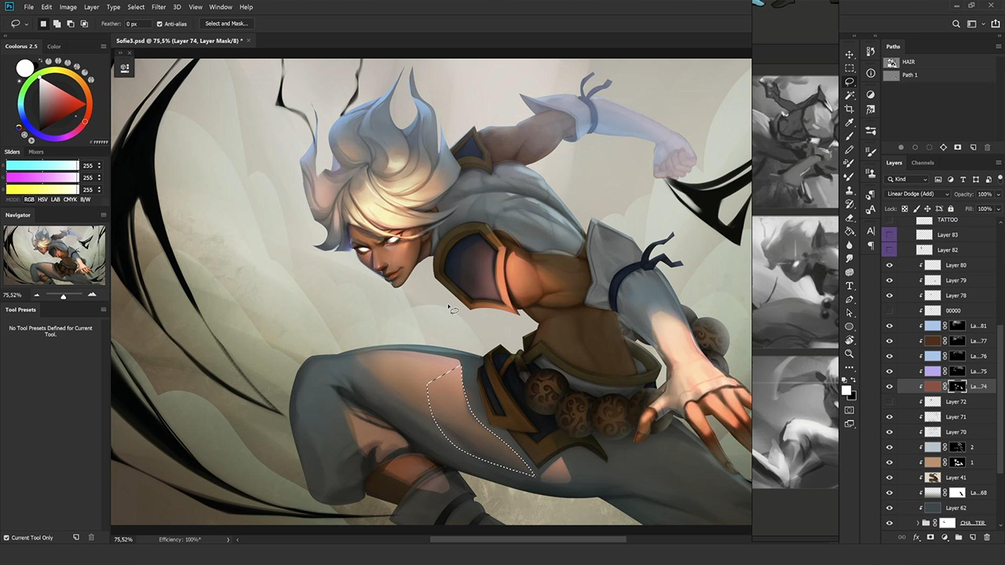The width and height of the screenshot is (1005, 565).
Task: Select the Lasso tool in the toolbox
Action: 849,82
